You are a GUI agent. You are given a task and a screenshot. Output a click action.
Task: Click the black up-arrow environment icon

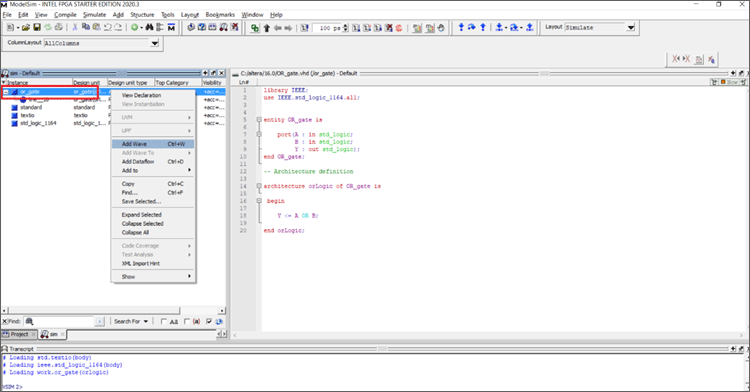pyautogui.click(x=267, y=28)
